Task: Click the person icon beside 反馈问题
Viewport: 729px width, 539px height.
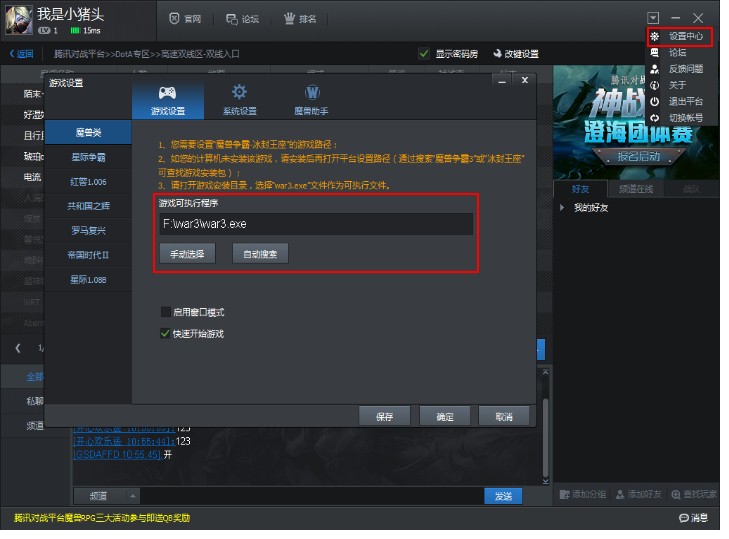Action: tap(655, 69)
